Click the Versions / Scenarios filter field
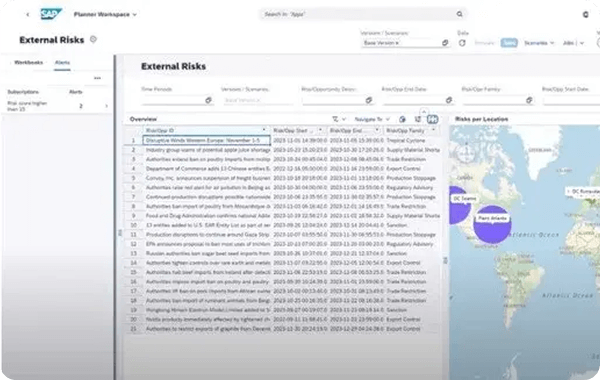Screen dimensions: 600x380 pos(257,100)
